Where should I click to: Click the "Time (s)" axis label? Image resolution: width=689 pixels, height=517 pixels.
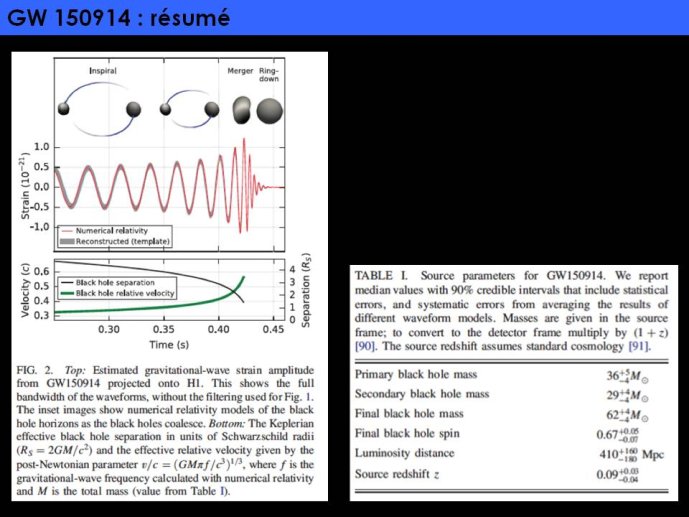point(169,345)
